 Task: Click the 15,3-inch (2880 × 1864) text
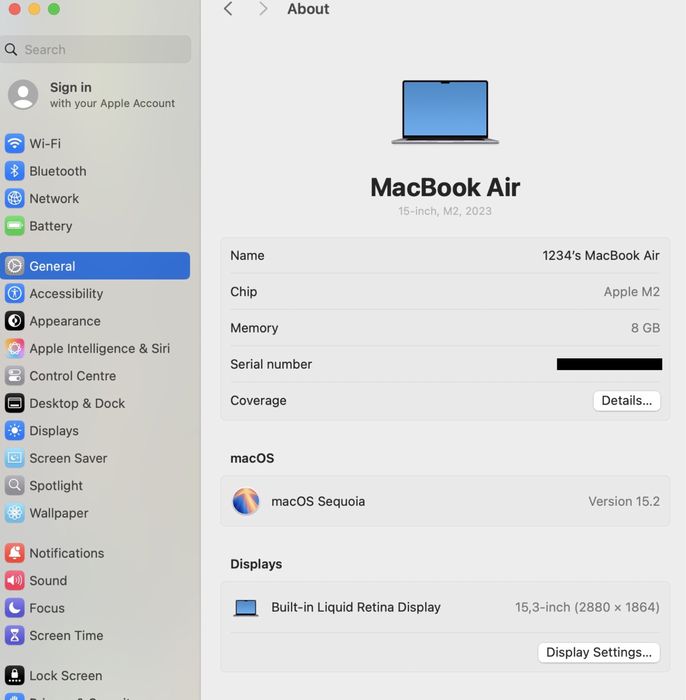pyautogui.click(x=587, y=608)
